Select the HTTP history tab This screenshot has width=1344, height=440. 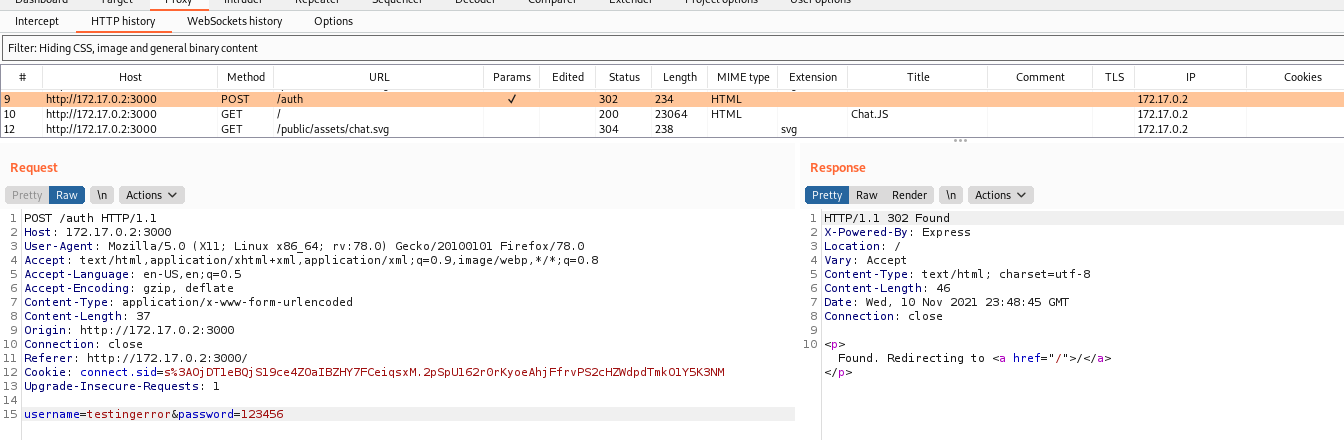[123, 21]
